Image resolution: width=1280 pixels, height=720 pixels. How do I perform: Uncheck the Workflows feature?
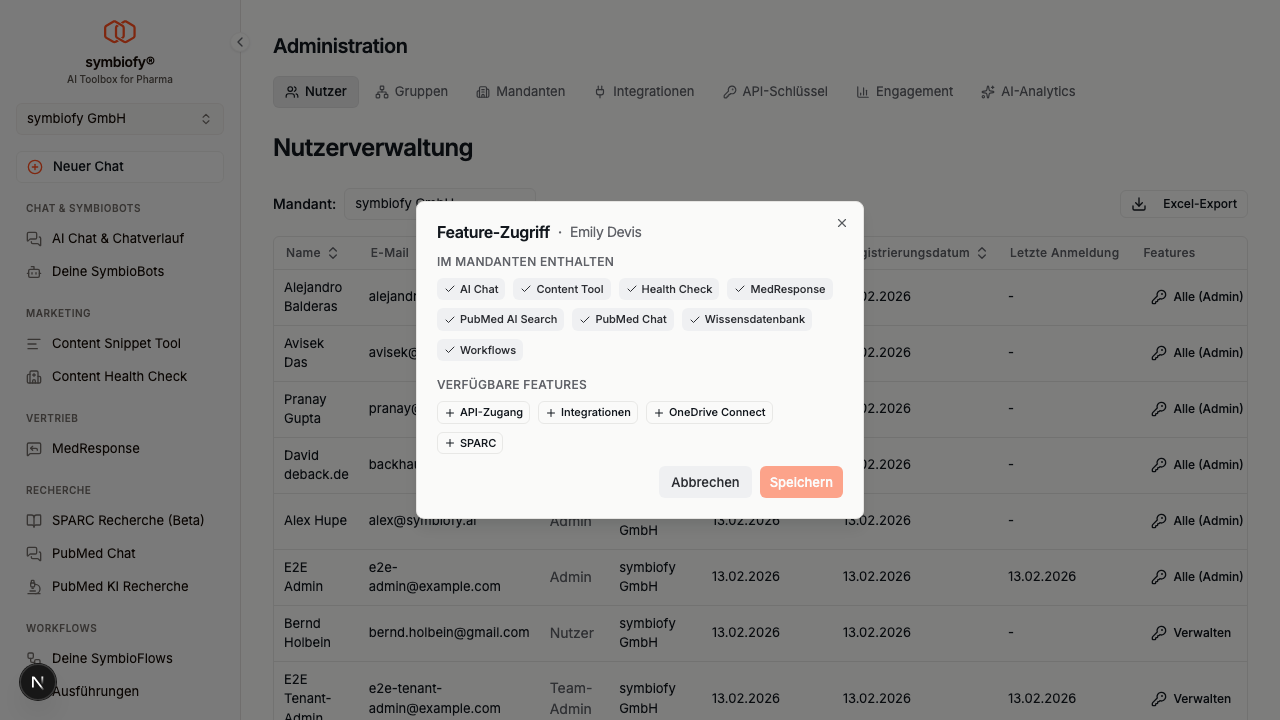[x=479, y=350]
